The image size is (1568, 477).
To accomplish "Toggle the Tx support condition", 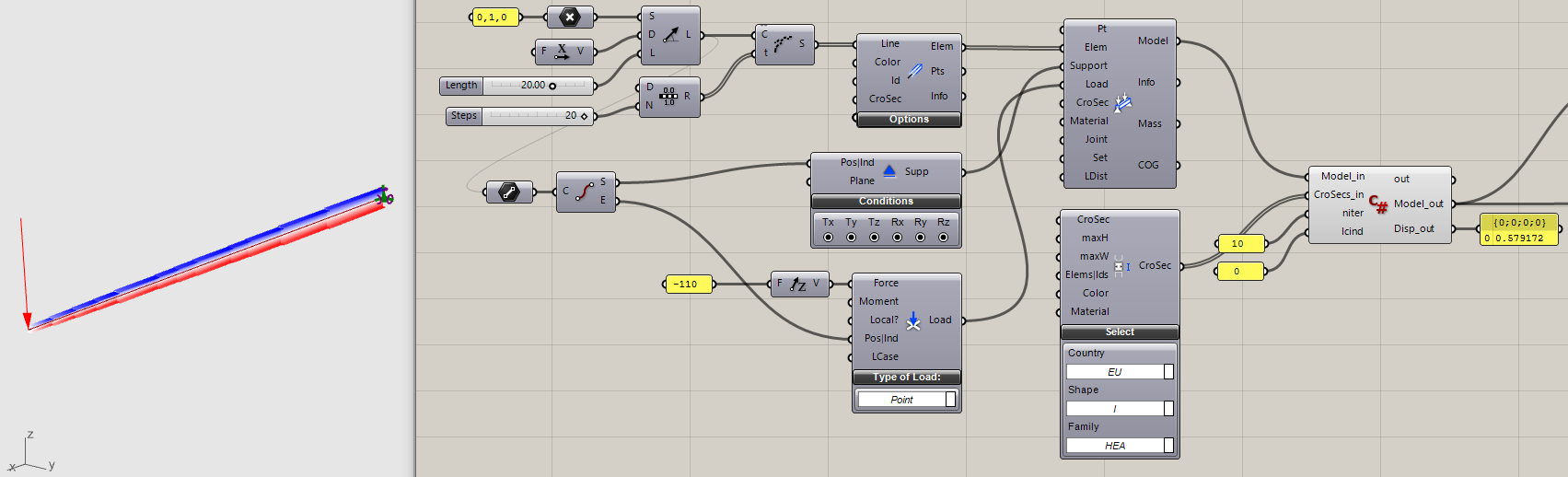I will tap(828, 238).
